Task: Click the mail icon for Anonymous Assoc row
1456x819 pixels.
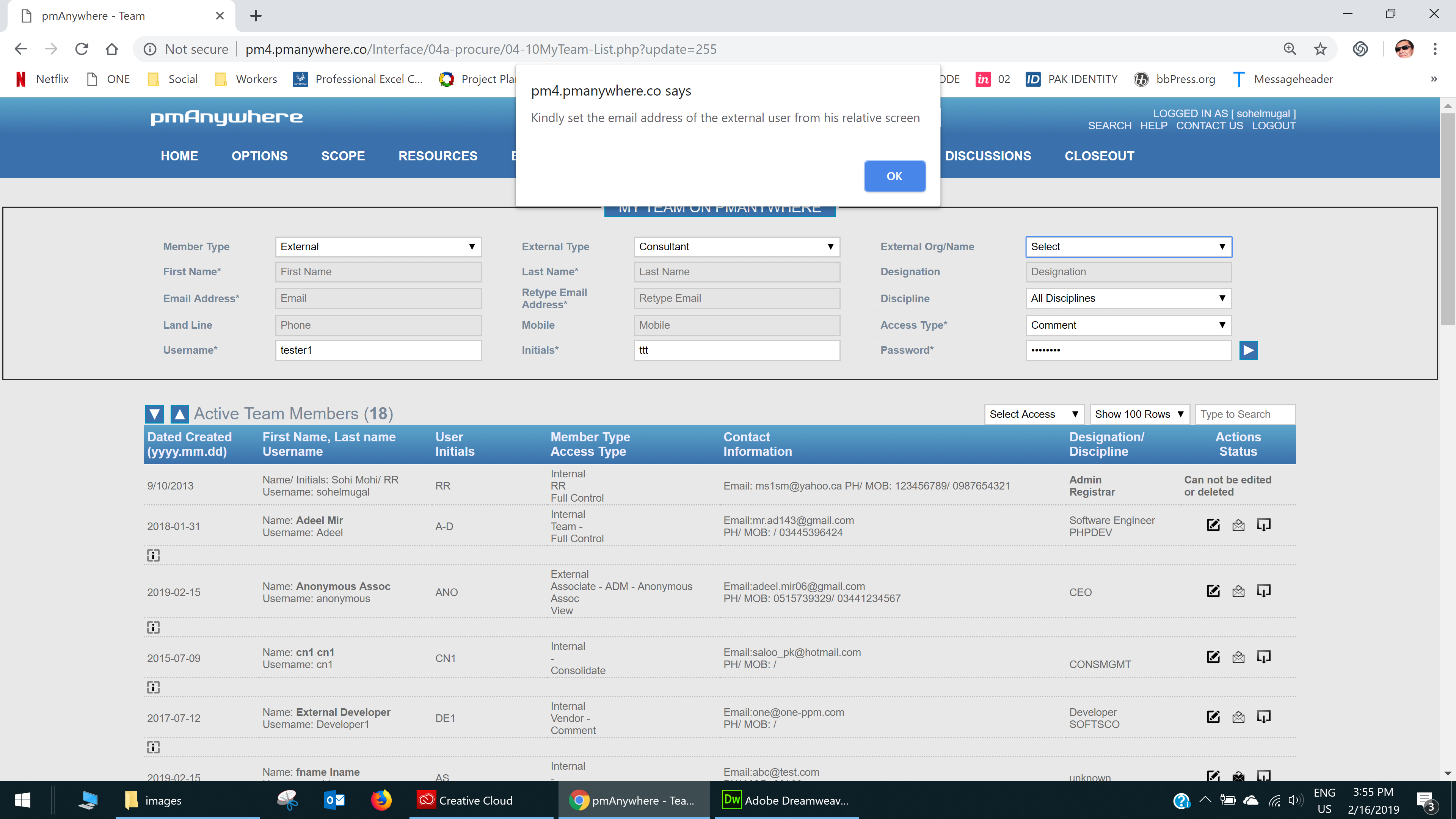Action: pos(1238,591)
